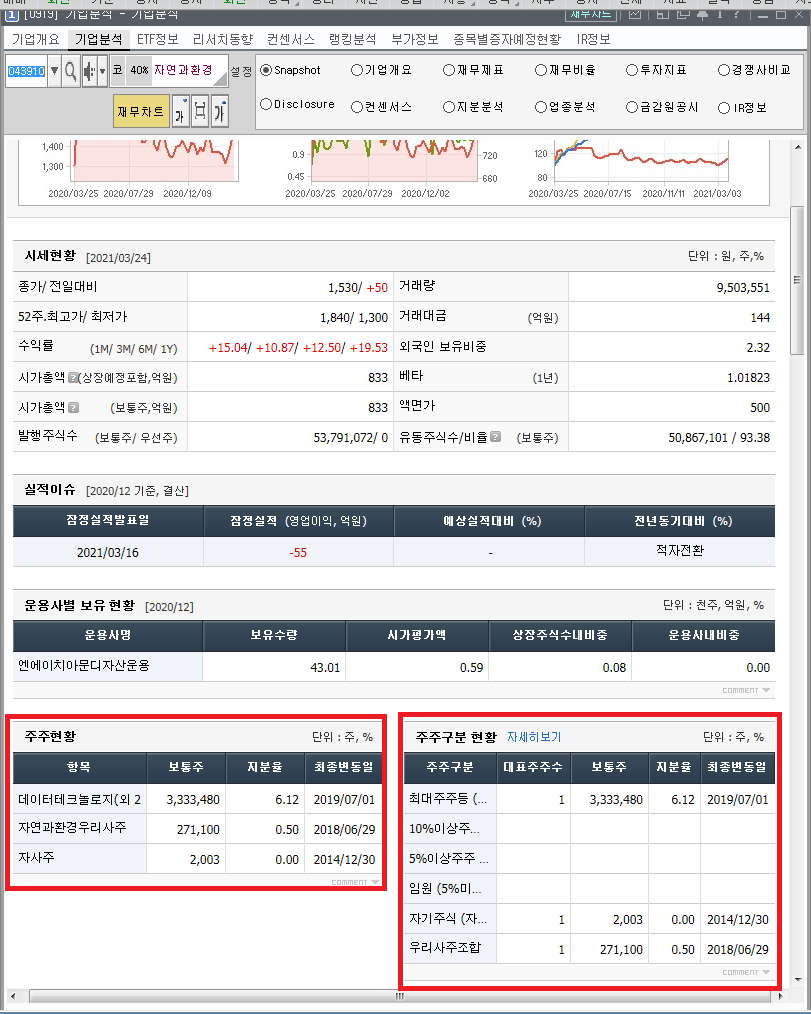Click the horizontal scrollbar thumb

[400, 996]
